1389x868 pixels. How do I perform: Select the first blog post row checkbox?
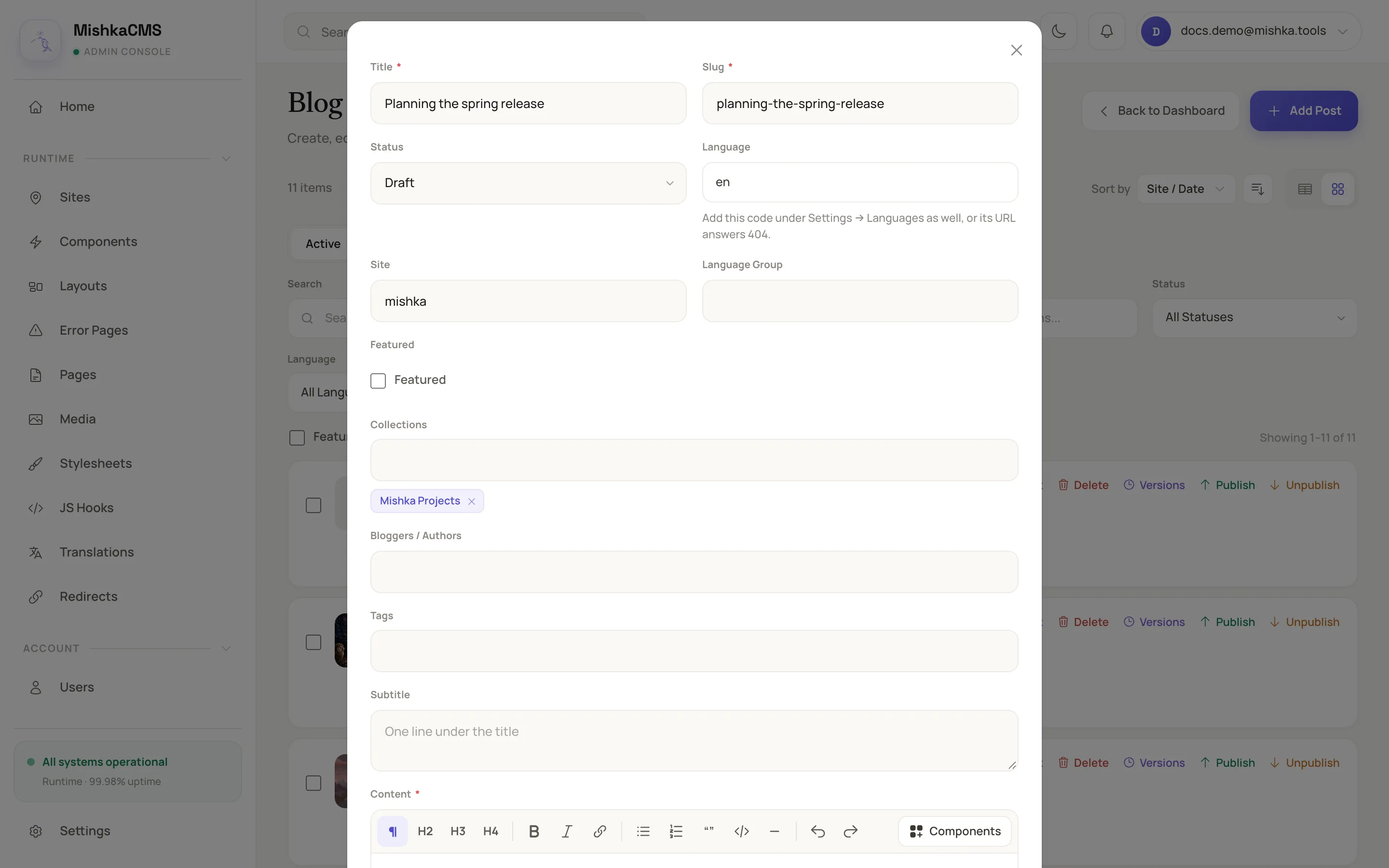click(x=313, y=505)
